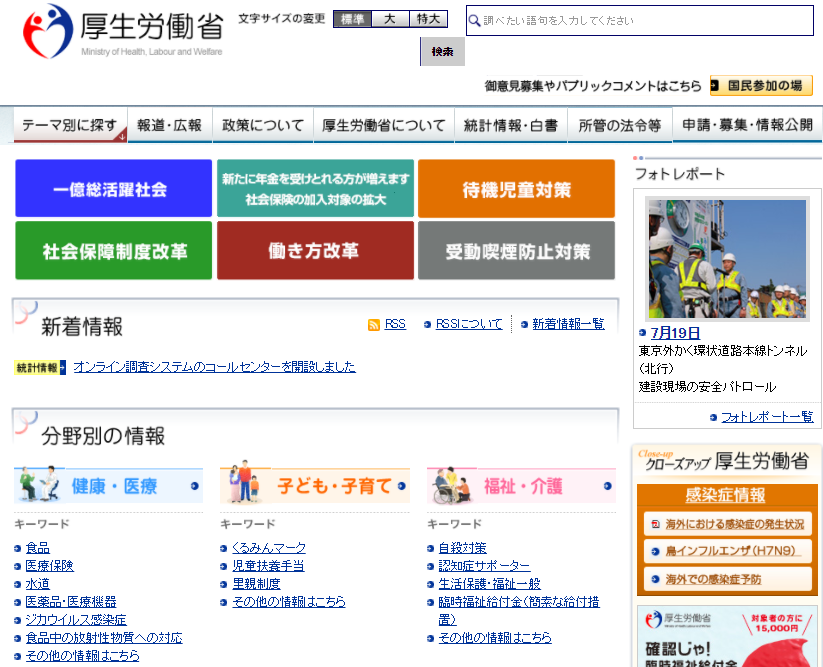
Task: Open the 所管の法令等 menu
Action: pos(620,125)
